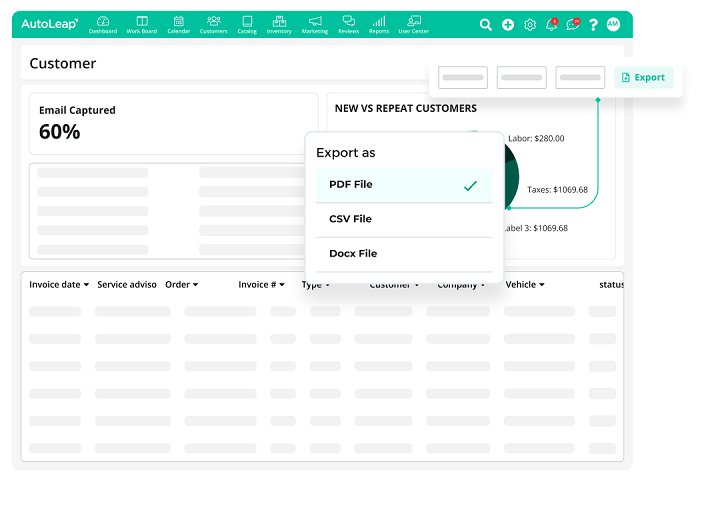Viewport: 720px width, 516px height.
Task: Click the Export button
Action: click(x=643, y=77)
